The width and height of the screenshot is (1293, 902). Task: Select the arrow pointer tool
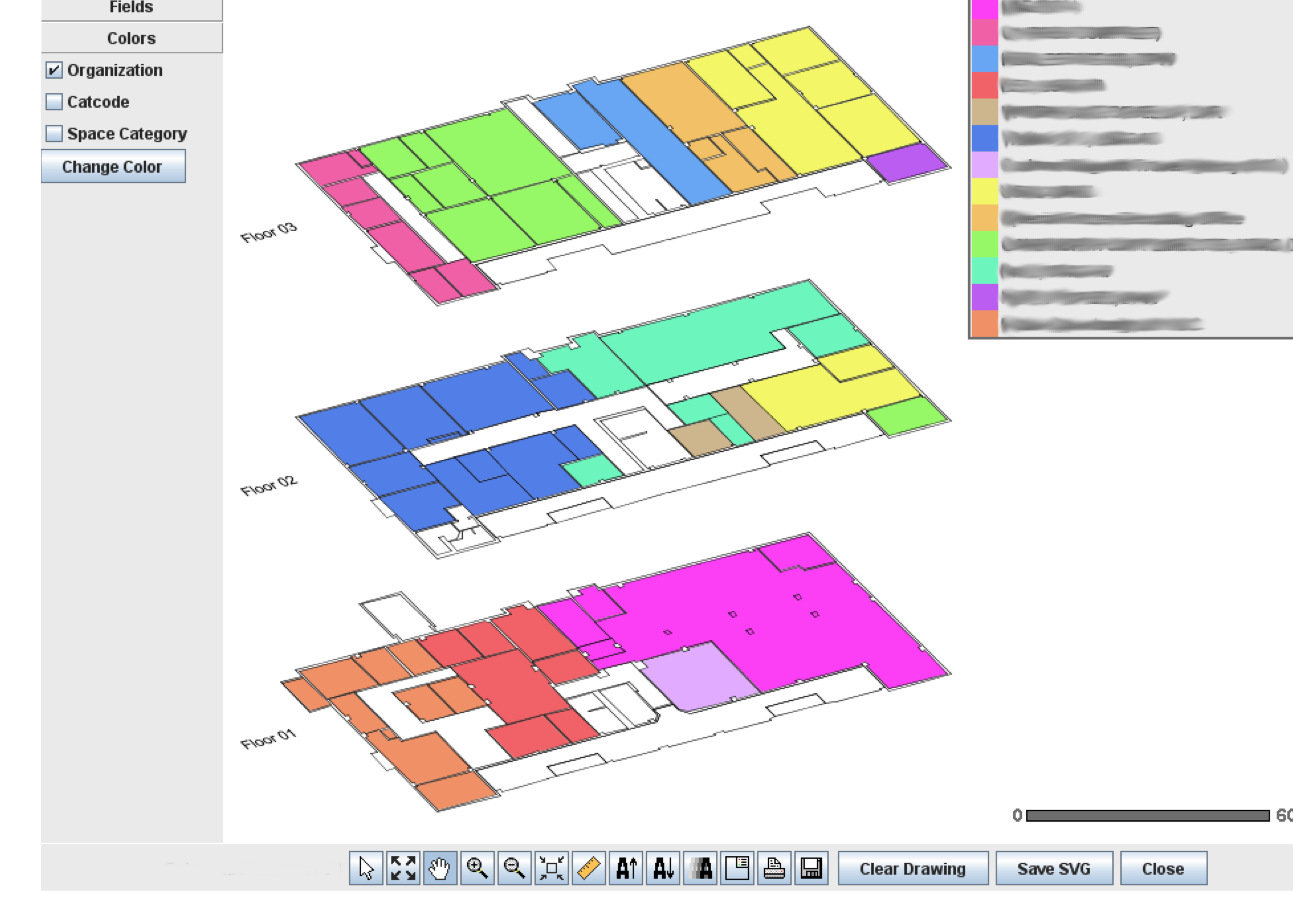point(366,868)
